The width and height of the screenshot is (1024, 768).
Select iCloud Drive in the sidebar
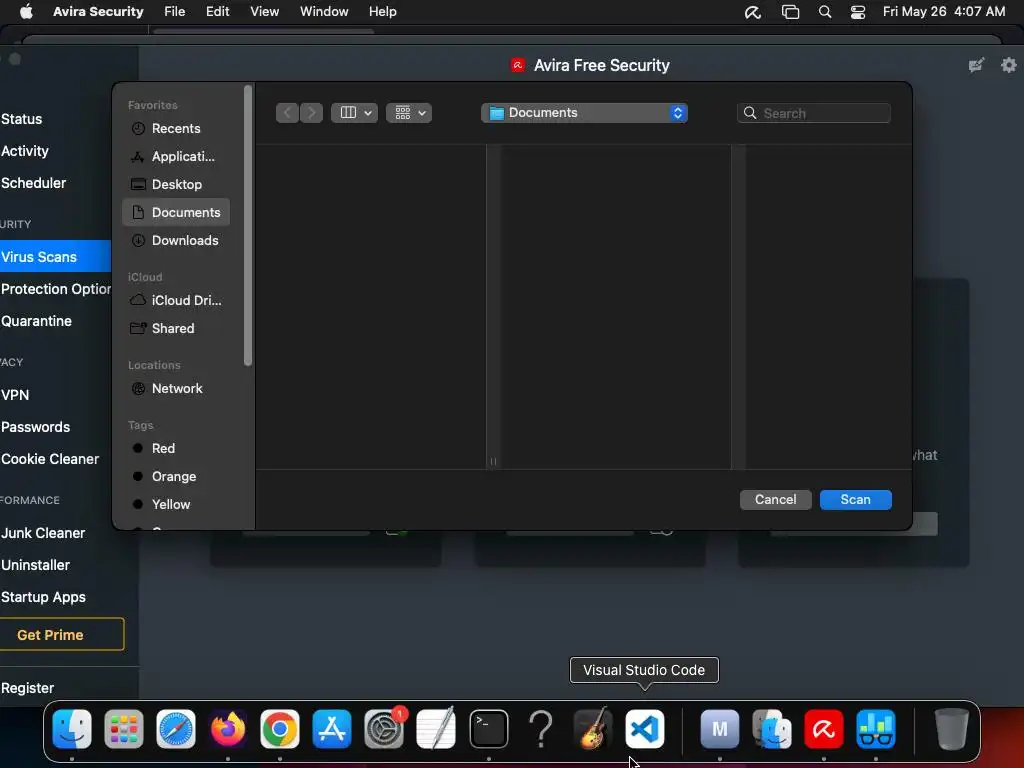tap(176, 300)
